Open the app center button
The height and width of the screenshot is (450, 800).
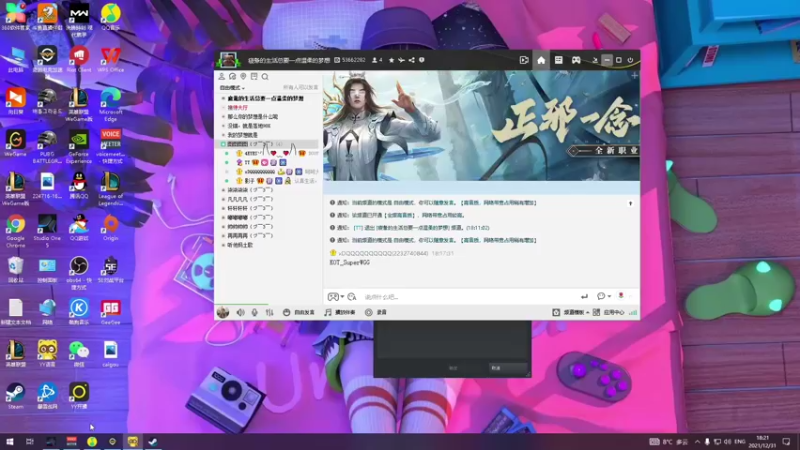point(609,312)
